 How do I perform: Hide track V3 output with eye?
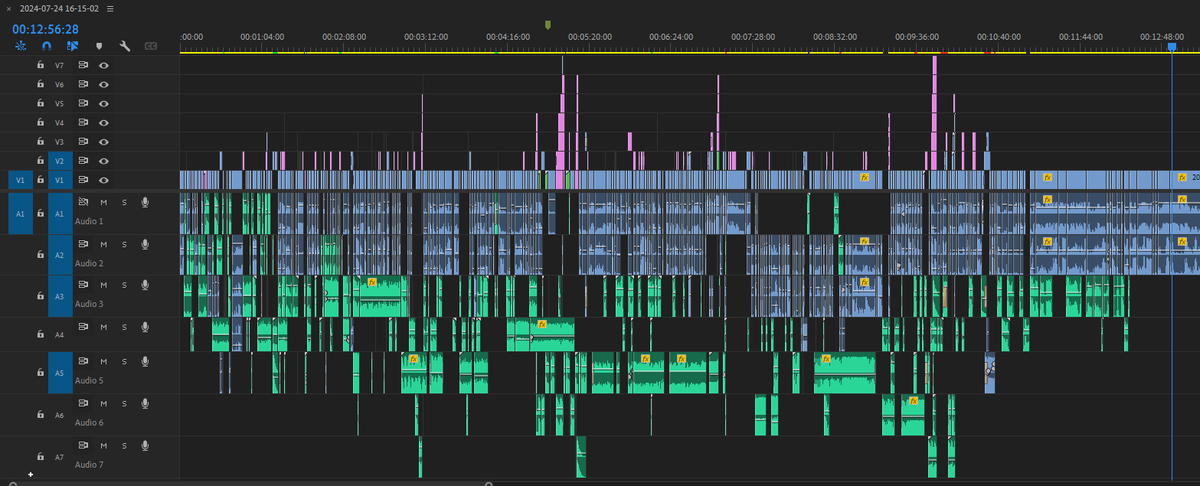[x=103, y=141]
